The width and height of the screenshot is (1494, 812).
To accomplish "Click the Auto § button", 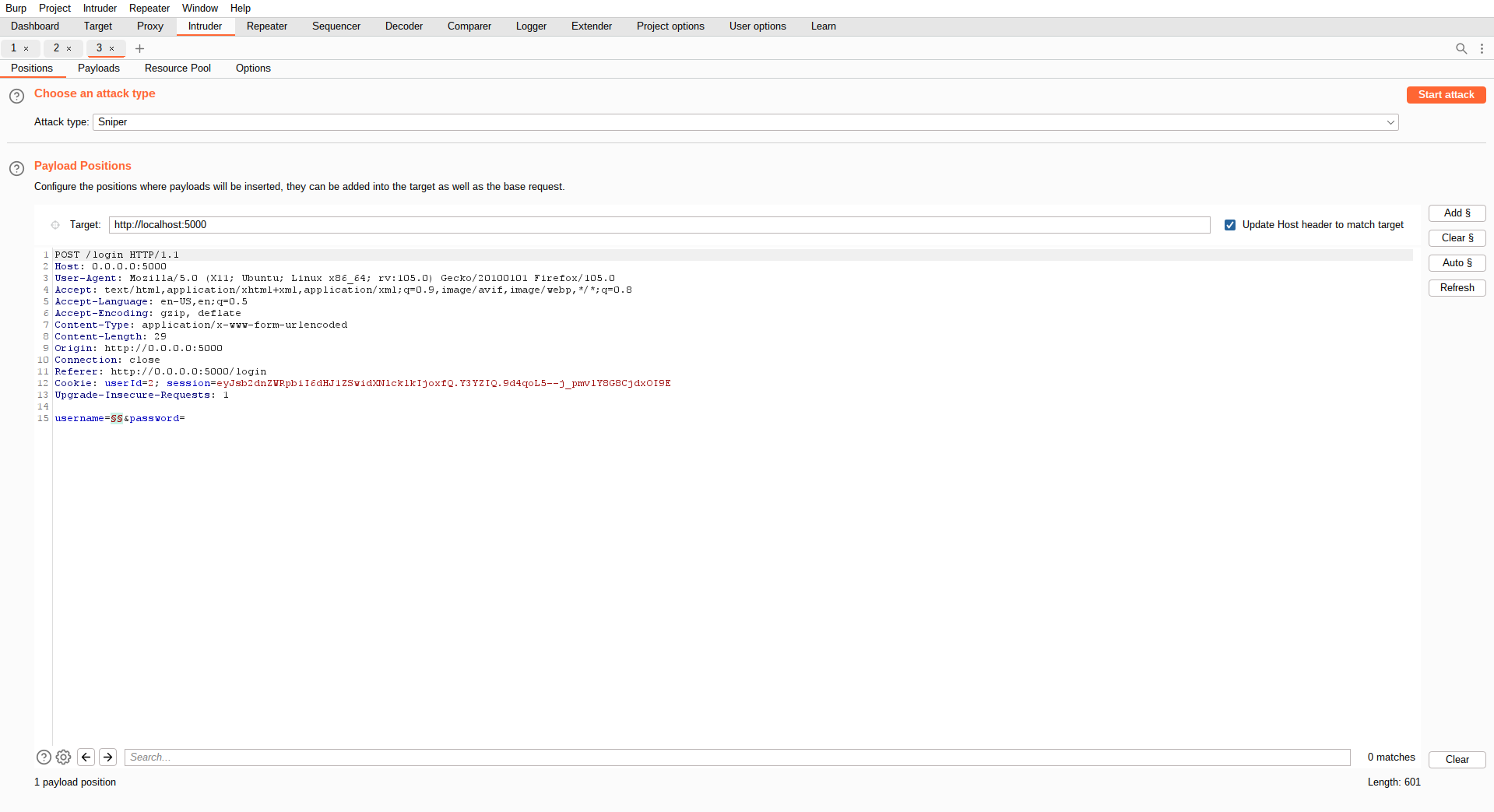I will (x=1457, y=263).
